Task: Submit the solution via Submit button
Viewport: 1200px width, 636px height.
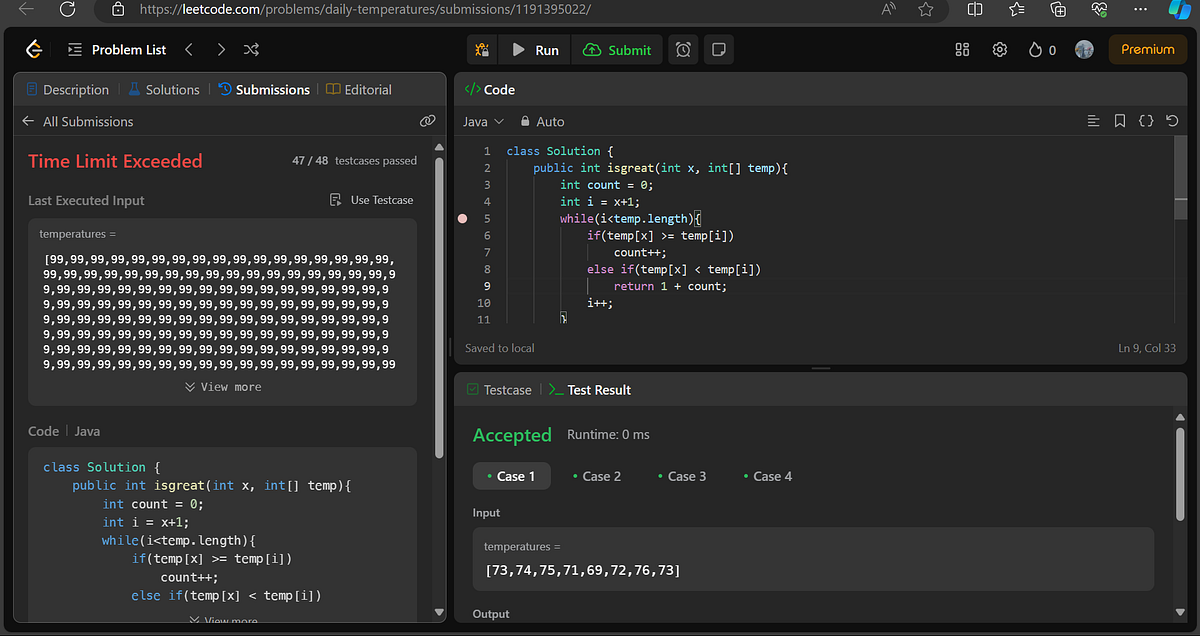Action: pyautogui.click(x=617, y=48)
